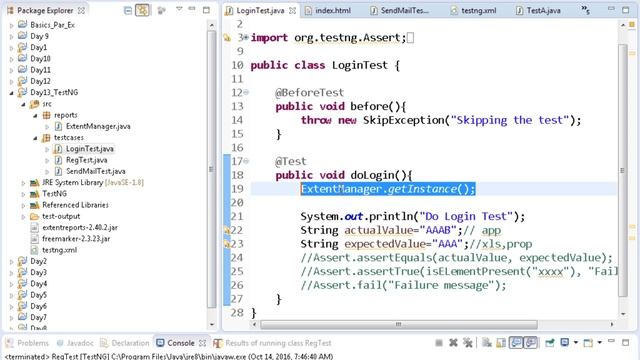
Task: Click Clear Console icon
Action: (x=487, y=343)
